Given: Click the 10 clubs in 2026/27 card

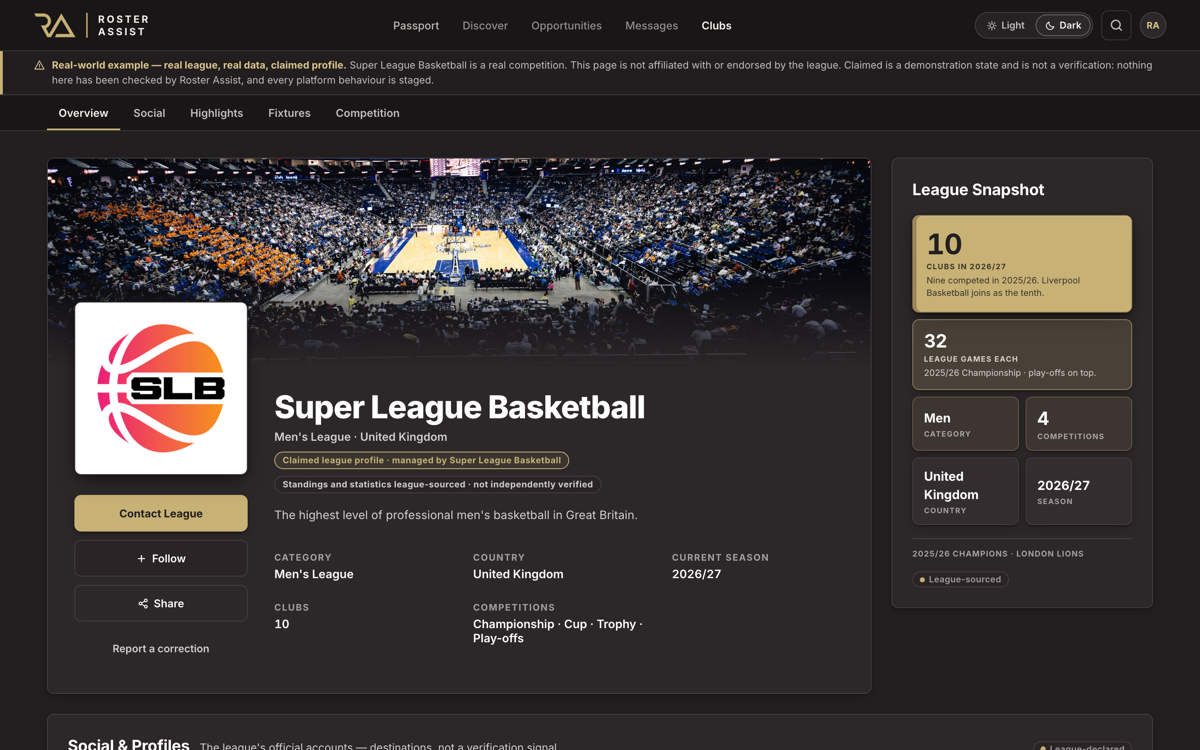Looking at the screenshot, I should pyautogui.click(x=1022, y=264).
